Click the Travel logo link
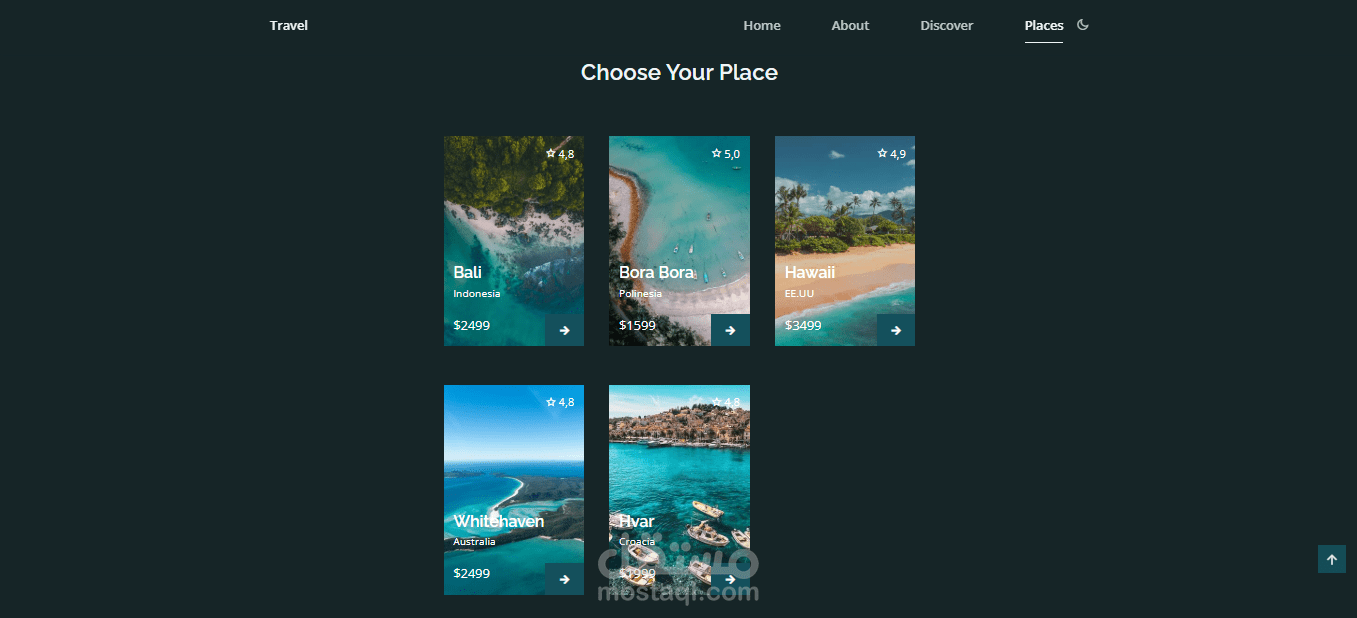The width and height of the screenshot is (1357, 618). 289,26
